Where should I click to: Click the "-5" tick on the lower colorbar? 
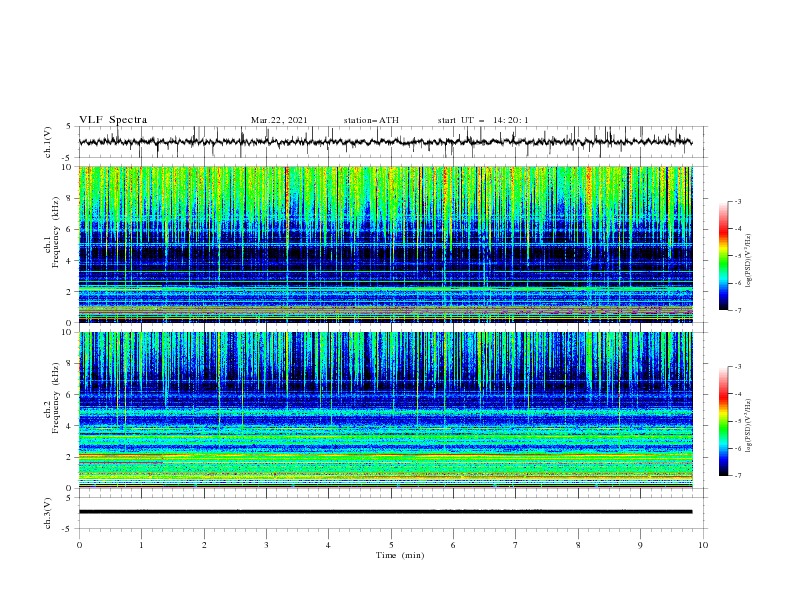[x=738, y=421]
